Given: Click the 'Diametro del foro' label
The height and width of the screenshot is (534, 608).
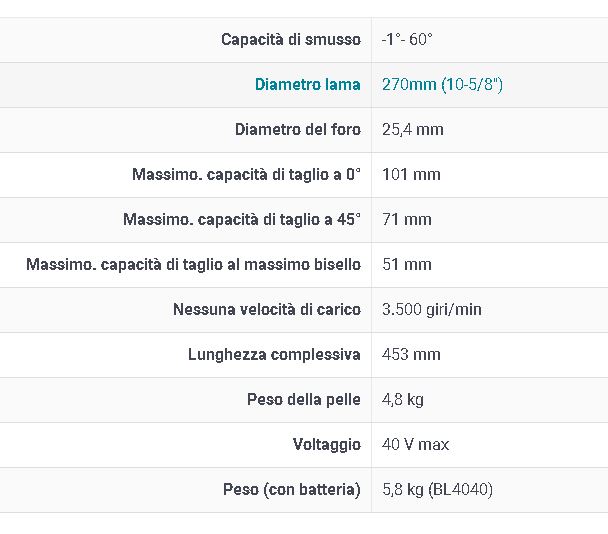Looking at the screenshot, I should coord(298,130).
